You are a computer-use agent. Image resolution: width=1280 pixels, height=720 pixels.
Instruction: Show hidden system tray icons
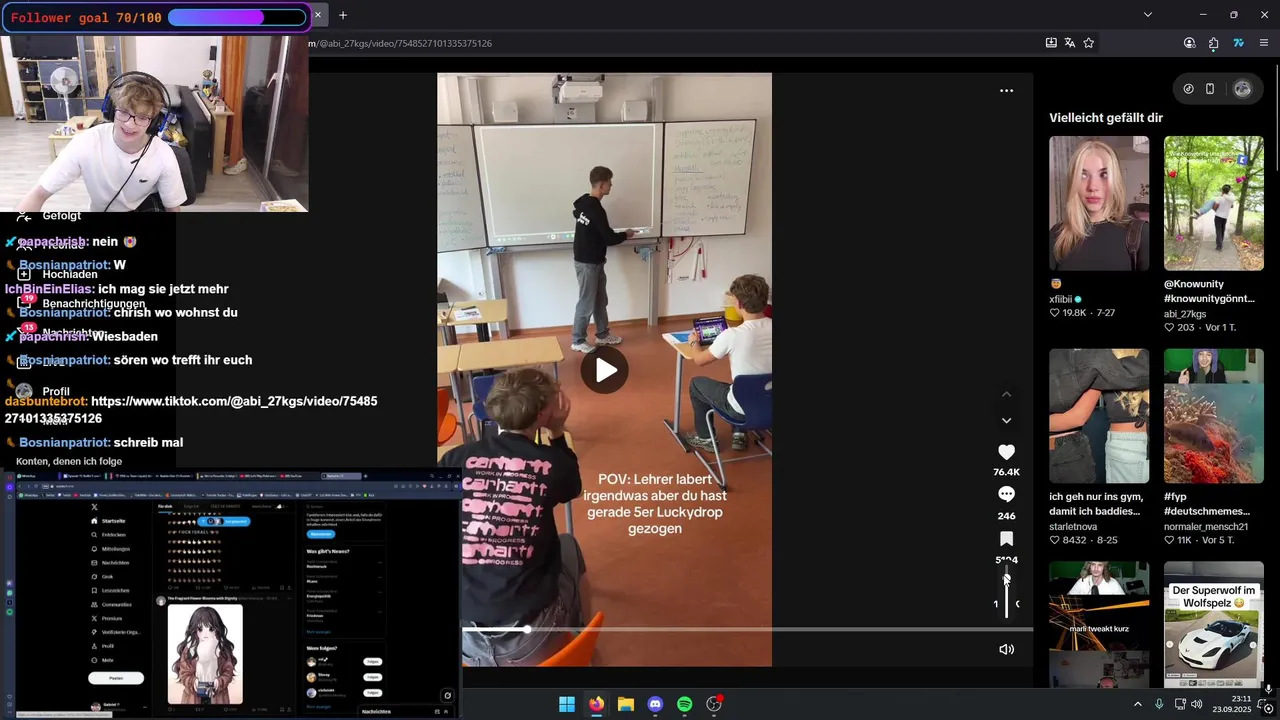click(x=1137, y=704)
